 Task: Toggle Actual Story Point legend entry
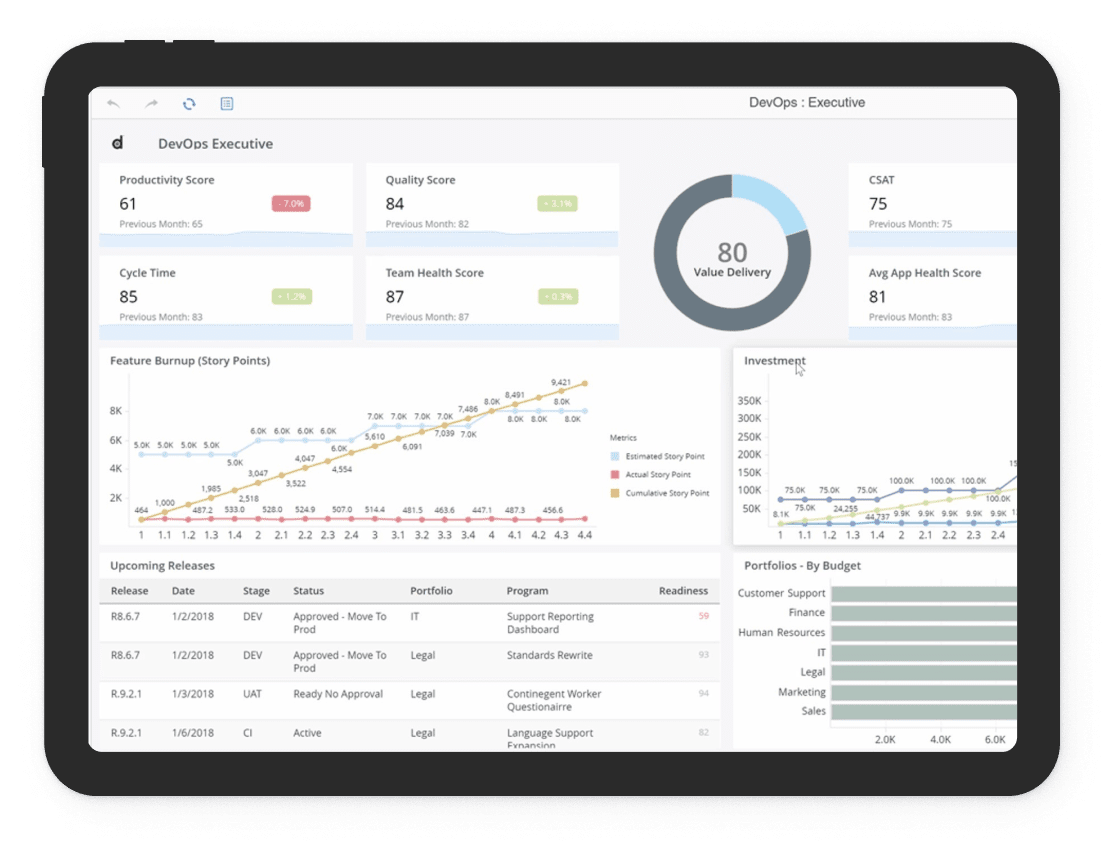[x=652, y=475]
